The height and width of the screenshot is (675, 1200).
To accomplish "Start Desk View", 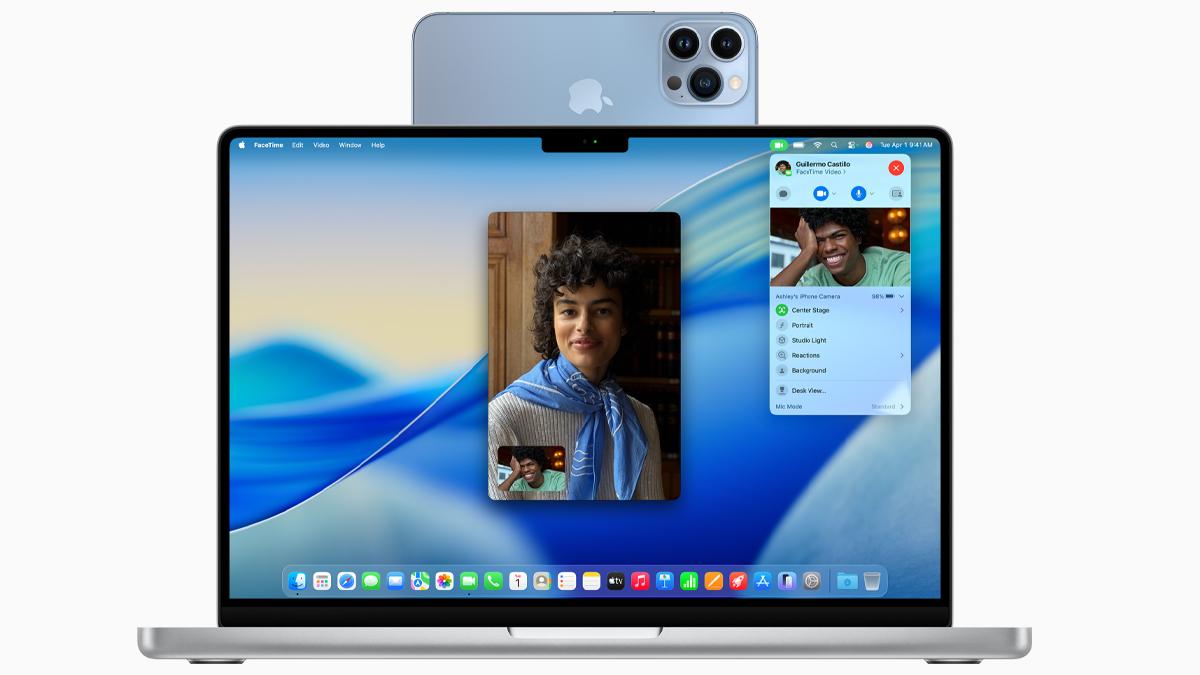I will [x=807, y=389].
